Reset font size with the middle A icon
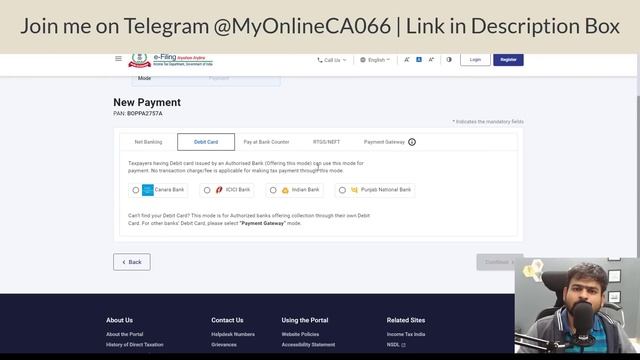The image size is (640, 360). click(x=419, y=60)
